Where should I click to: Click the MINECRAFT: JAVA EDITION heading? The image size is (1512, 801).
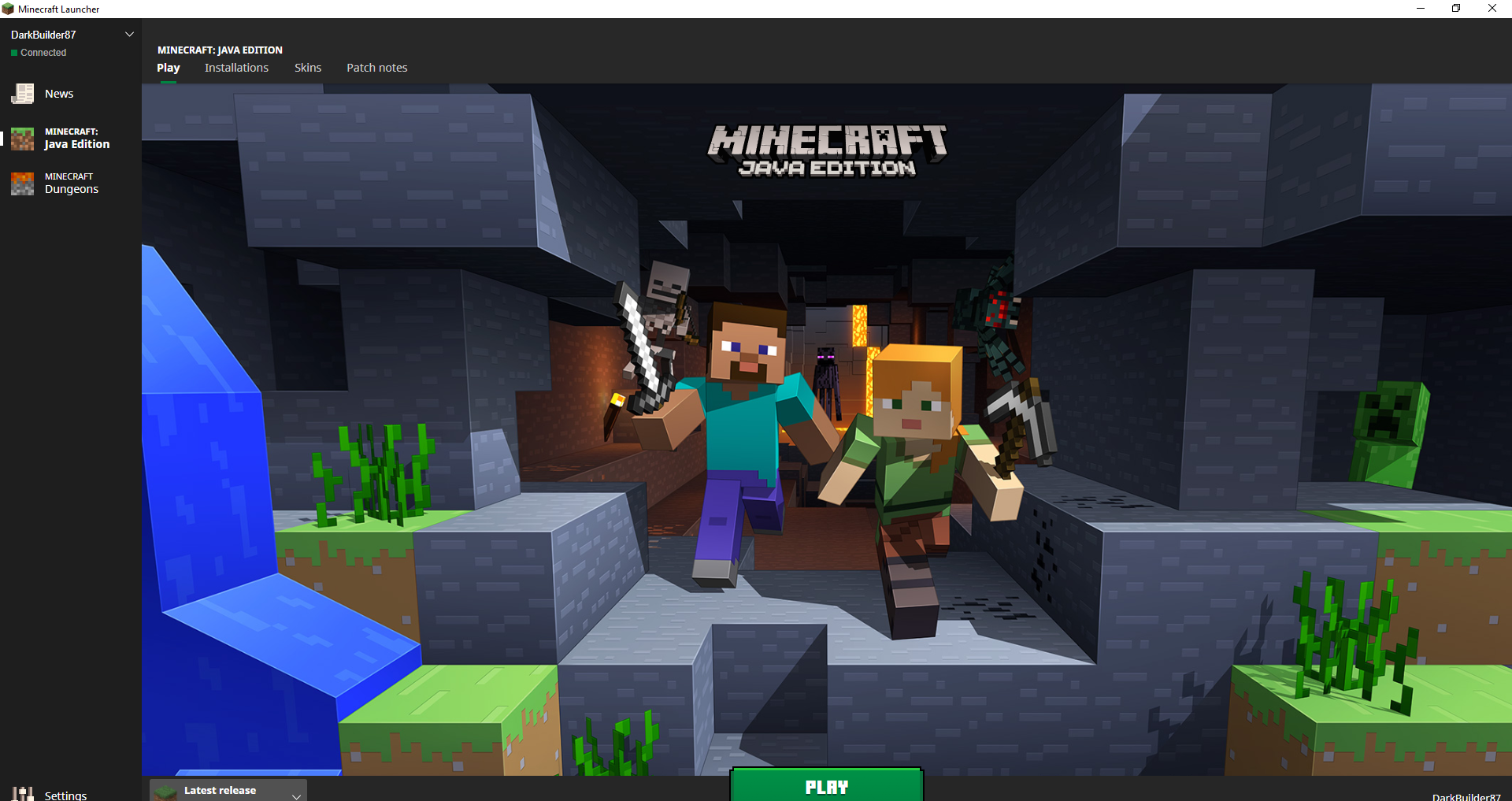point(220,50)
